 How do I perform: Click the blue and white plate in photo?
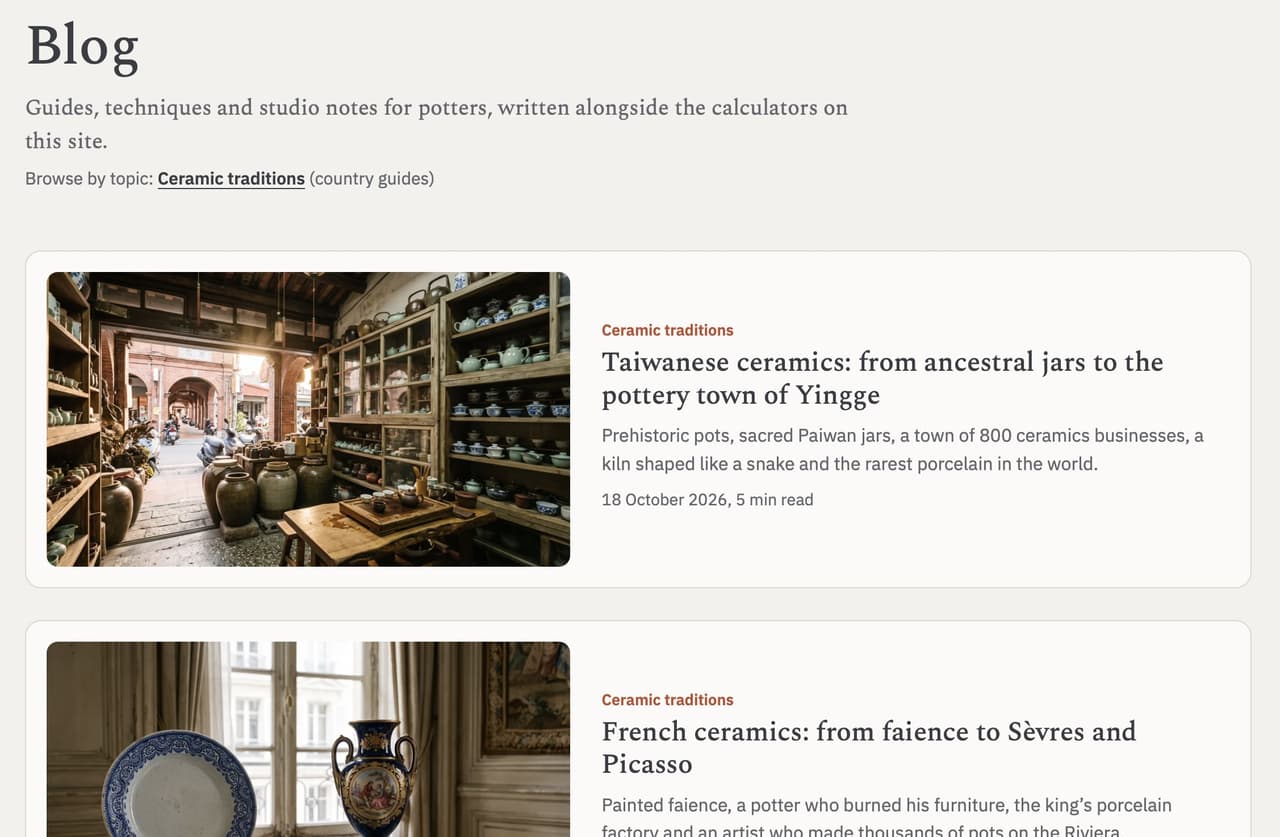[178, 786]
